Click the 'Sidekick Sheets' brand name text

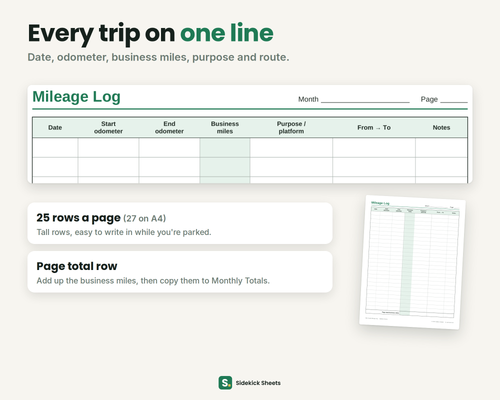tap(258, 383)
